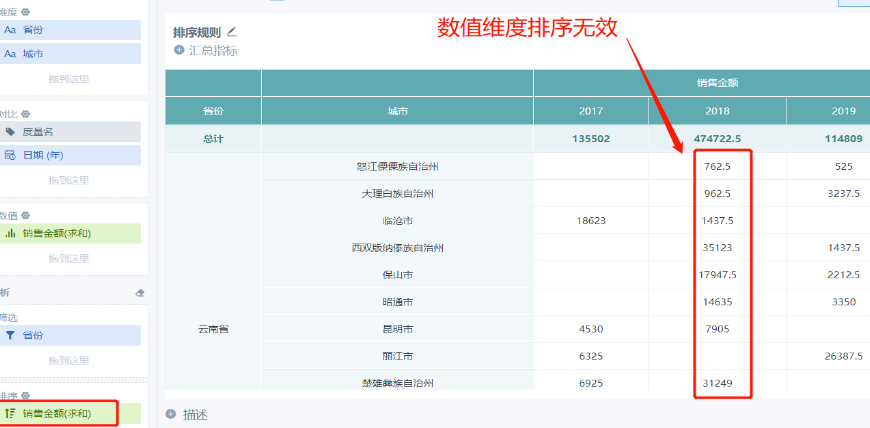
Task: Click the 销售金额 column group header
Action: pos(717,83)
